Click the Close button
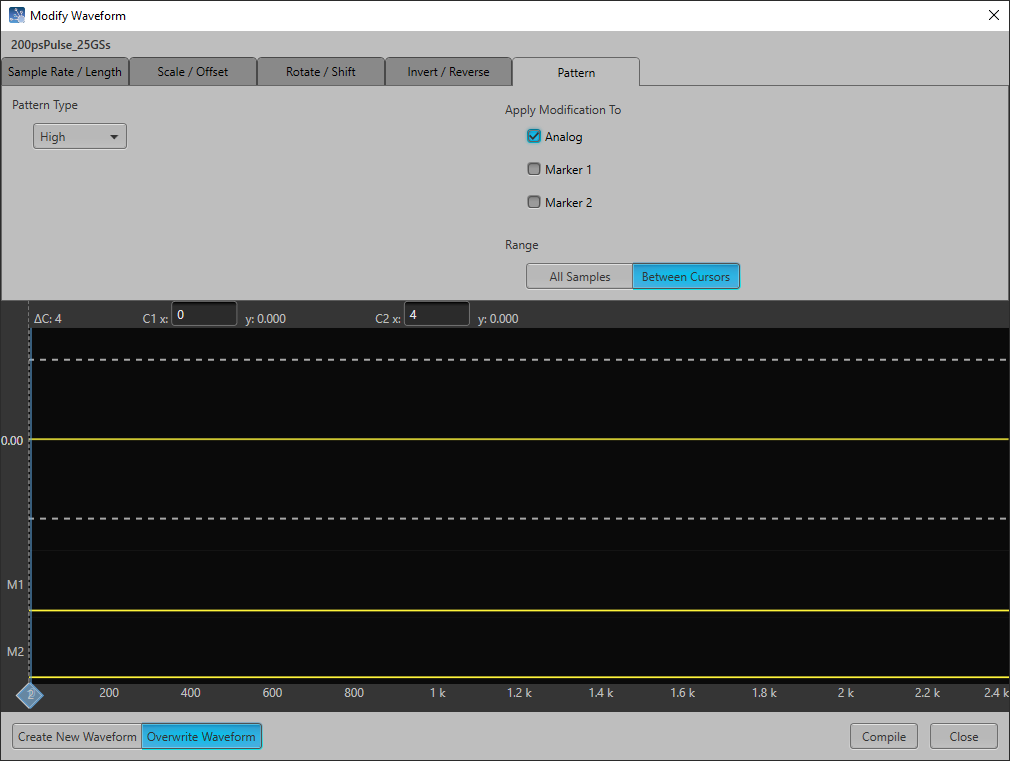 963,735
